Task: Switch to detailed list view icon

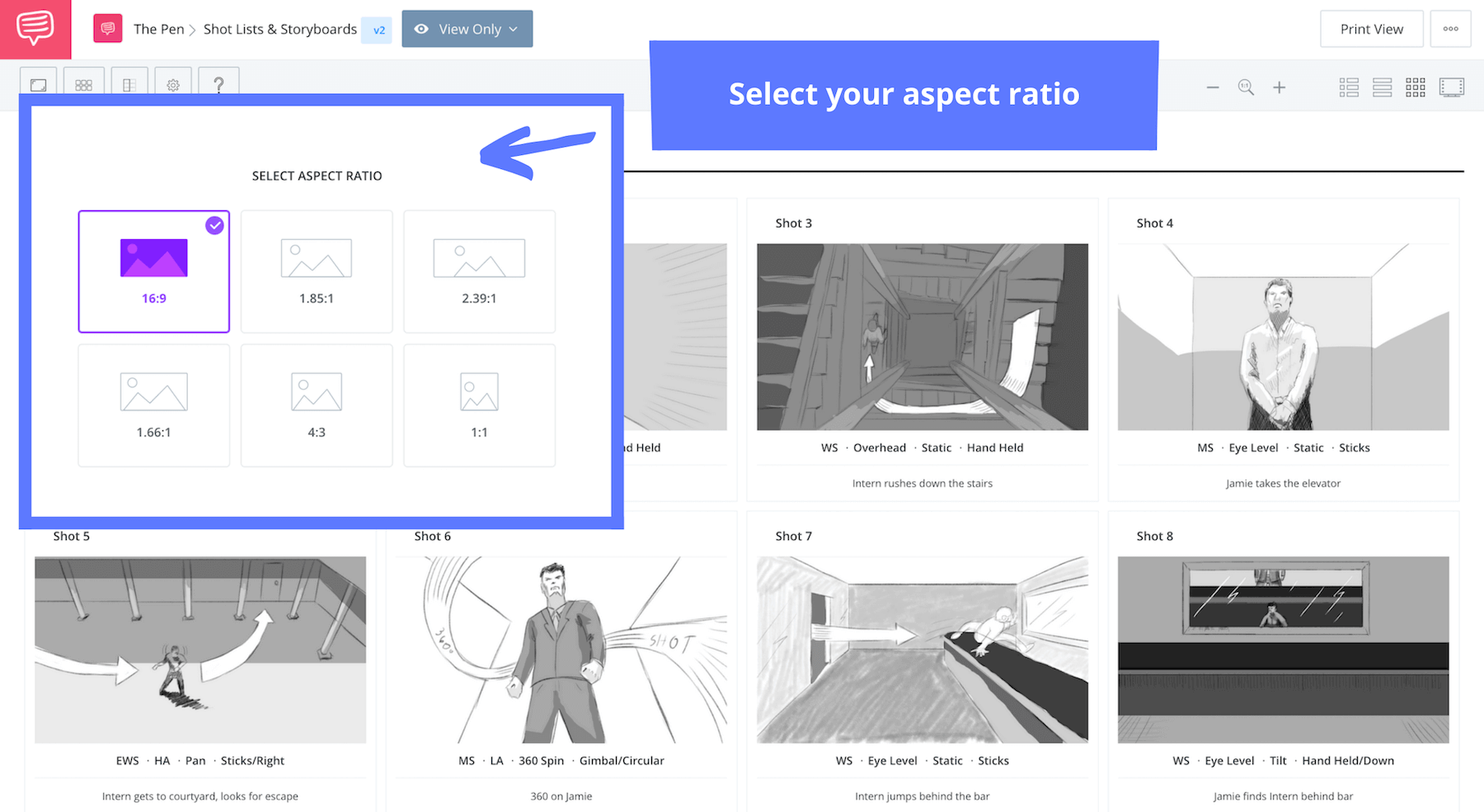Action: [x=1349, y=87]
